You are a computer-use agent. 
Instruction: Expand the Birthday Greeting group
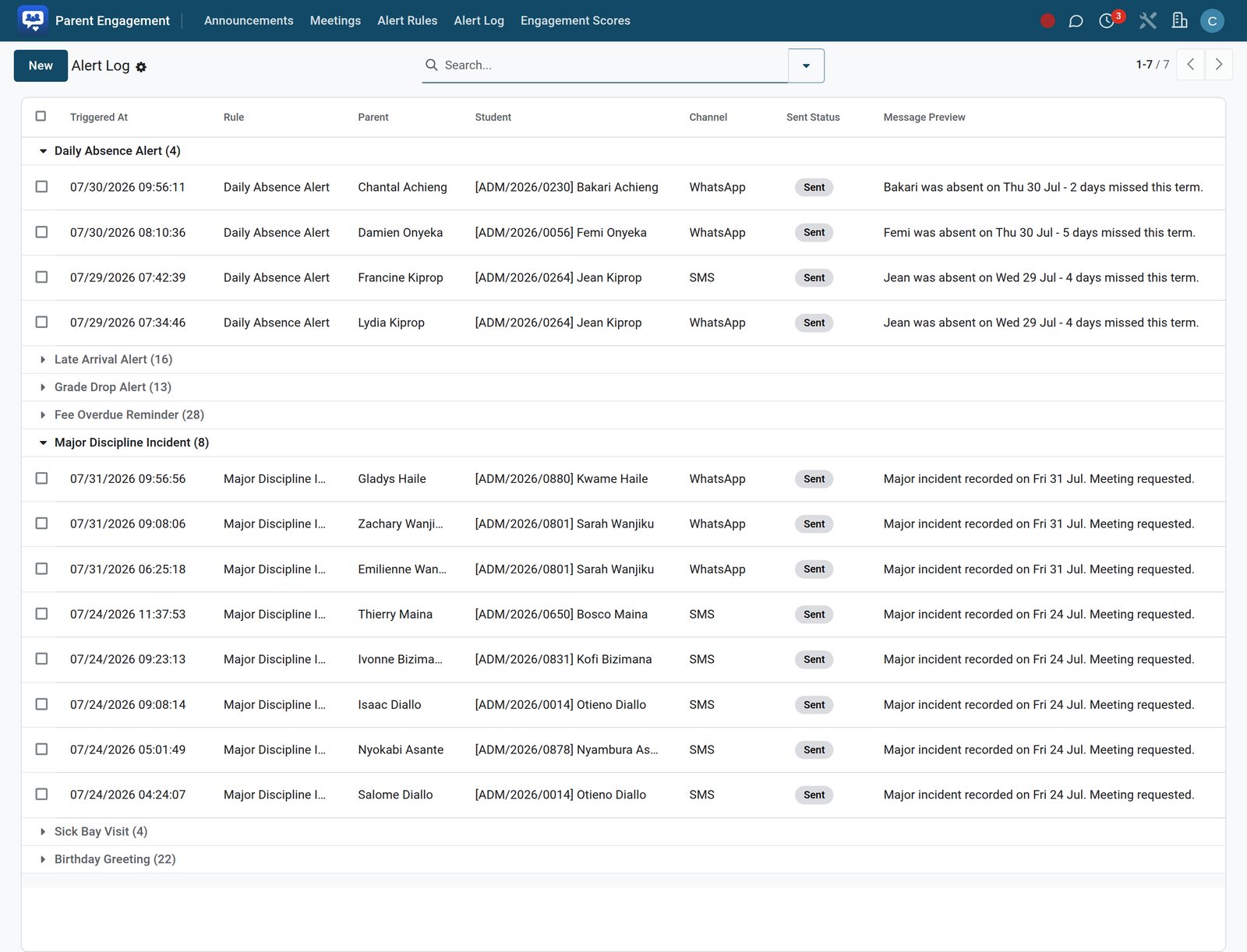(x=115, y=859)
